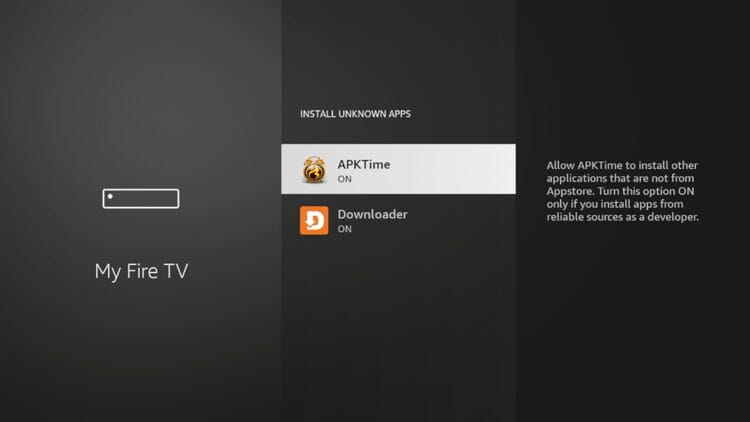Toggle the Downloader ON status
750x422 pixels.
click(x=344, y=229)
